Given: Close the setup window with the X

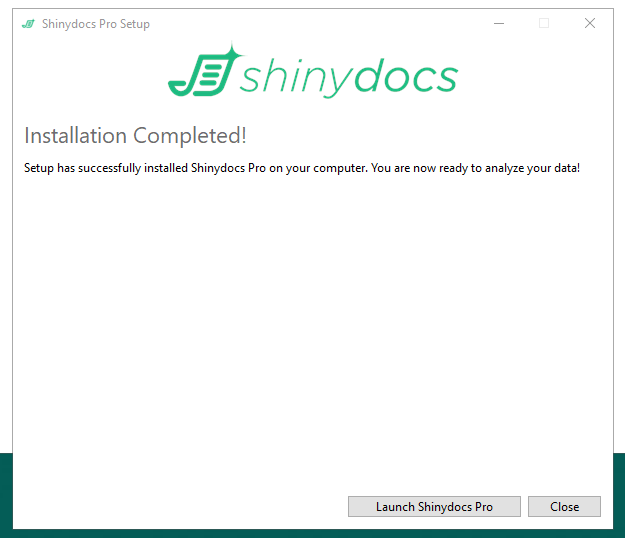Looking at the screenshot, I should coord(590,24).
